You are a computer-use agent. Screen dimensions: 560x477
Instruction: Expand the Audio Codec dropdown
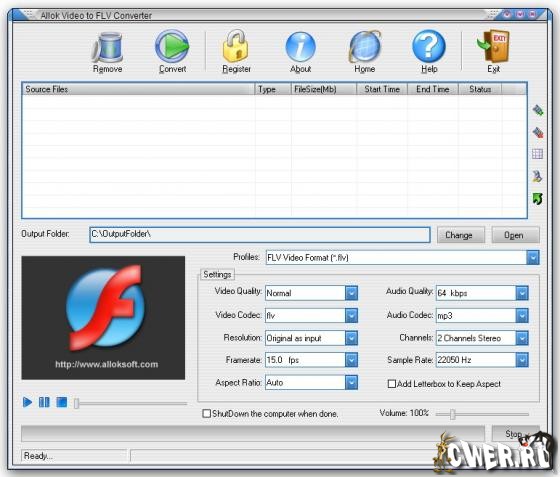(522, 315)
